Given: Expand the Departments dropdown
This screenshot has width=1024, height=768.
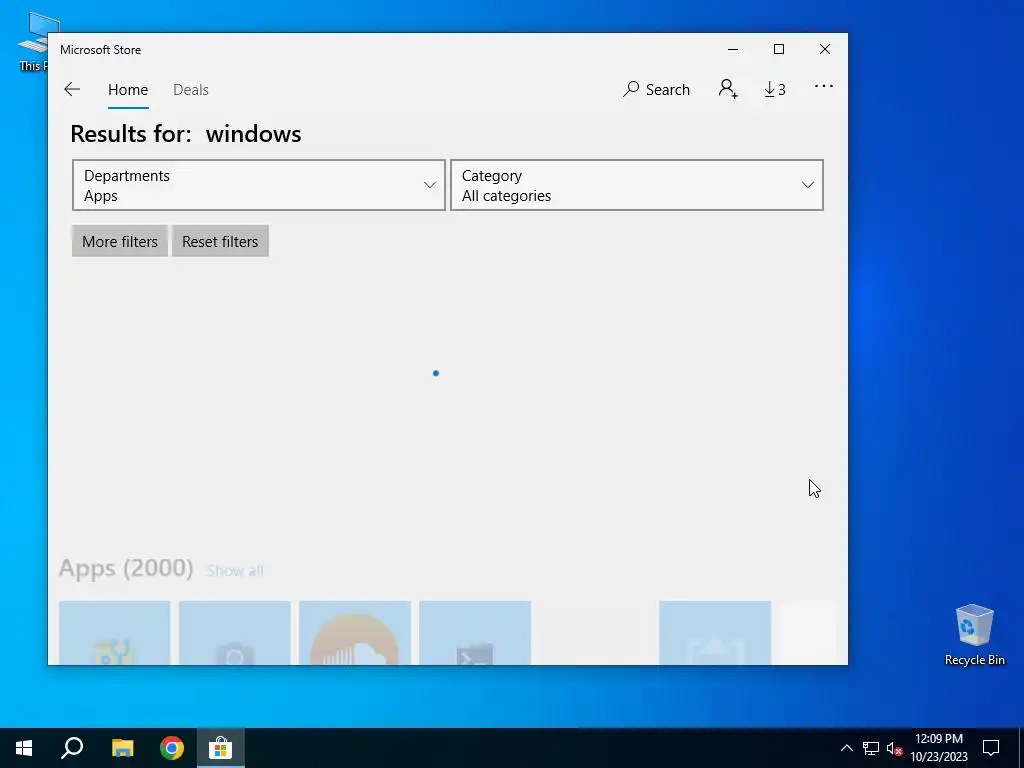Looking at the screenshot, I should [x=259, y=185].
